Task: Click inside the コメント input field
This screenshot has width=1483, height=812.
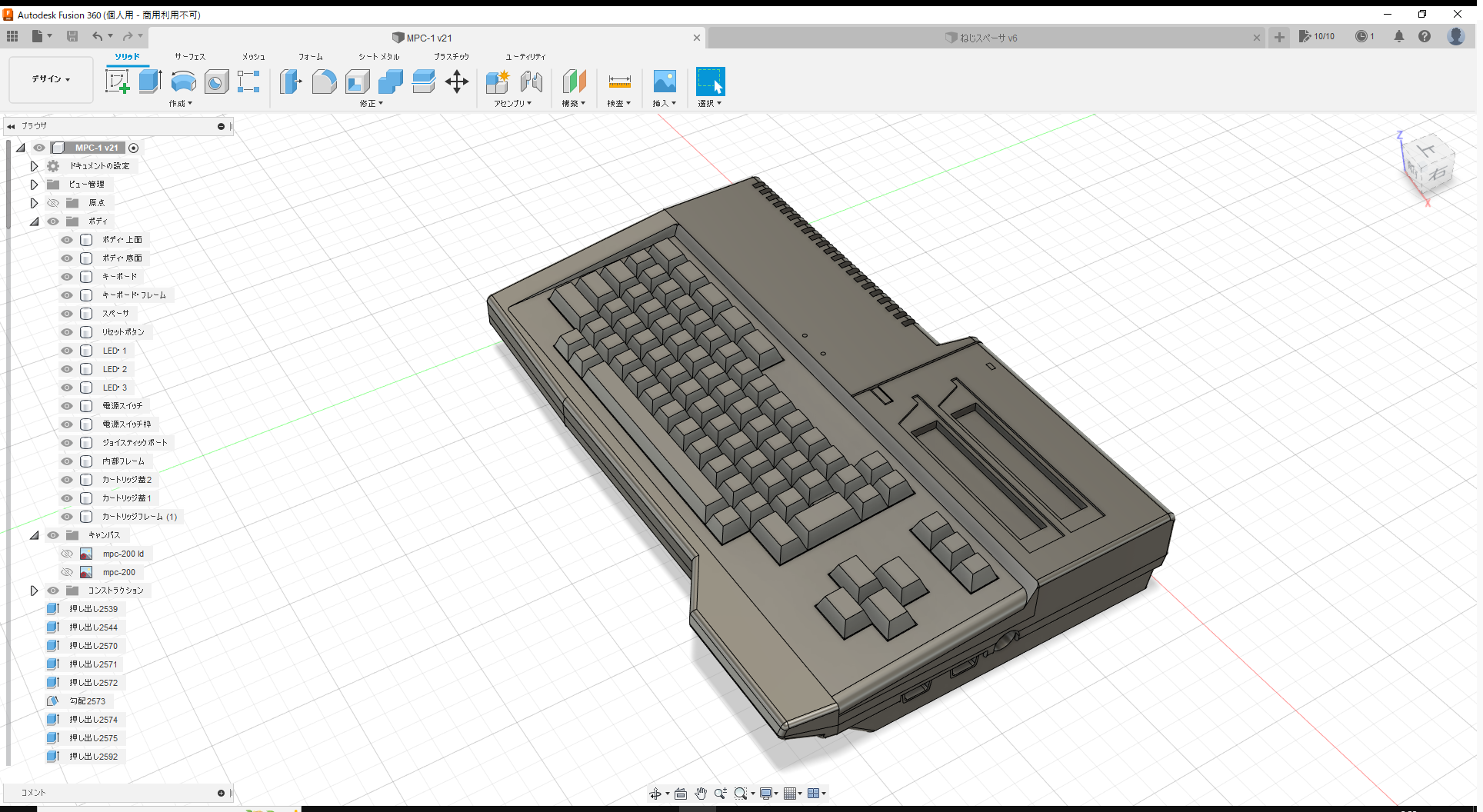Action: (115, 793)
